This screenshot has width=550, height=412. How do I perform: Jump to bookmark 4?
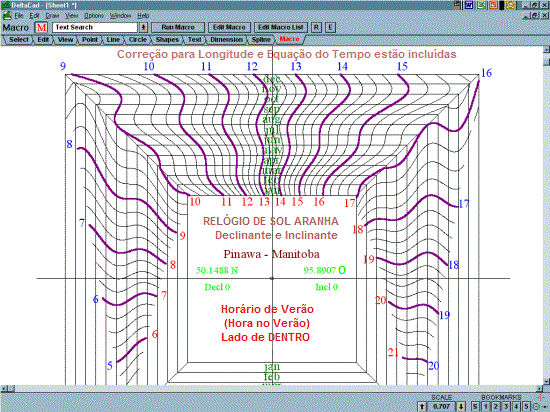(516, 406)
